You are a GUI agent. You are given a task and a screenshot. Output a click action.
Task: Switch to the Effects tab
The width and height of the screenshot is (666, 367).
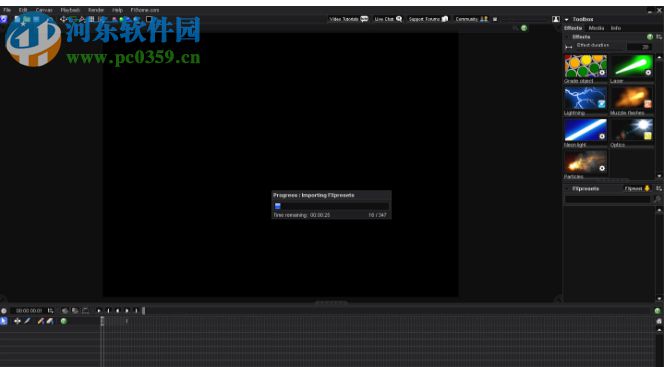click(x=573, y=28)
